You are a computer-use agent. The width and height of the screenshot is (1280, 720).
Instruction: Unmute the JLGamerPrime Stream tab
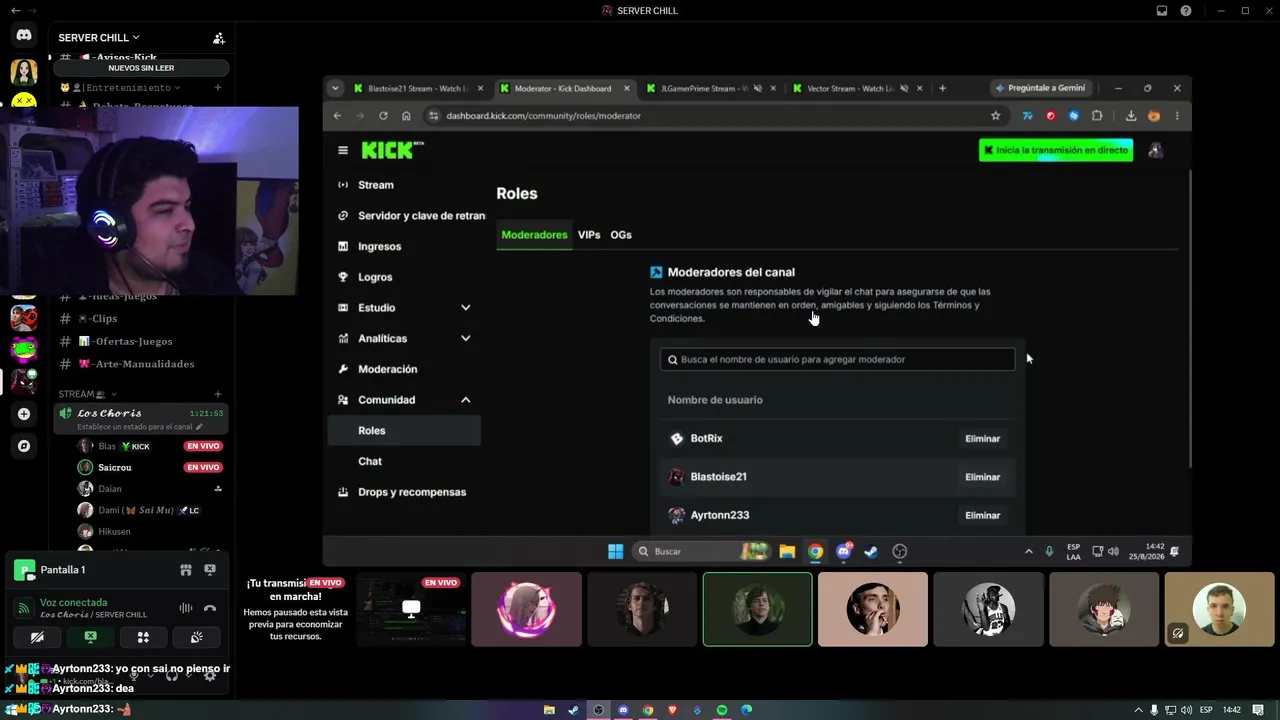757,88
